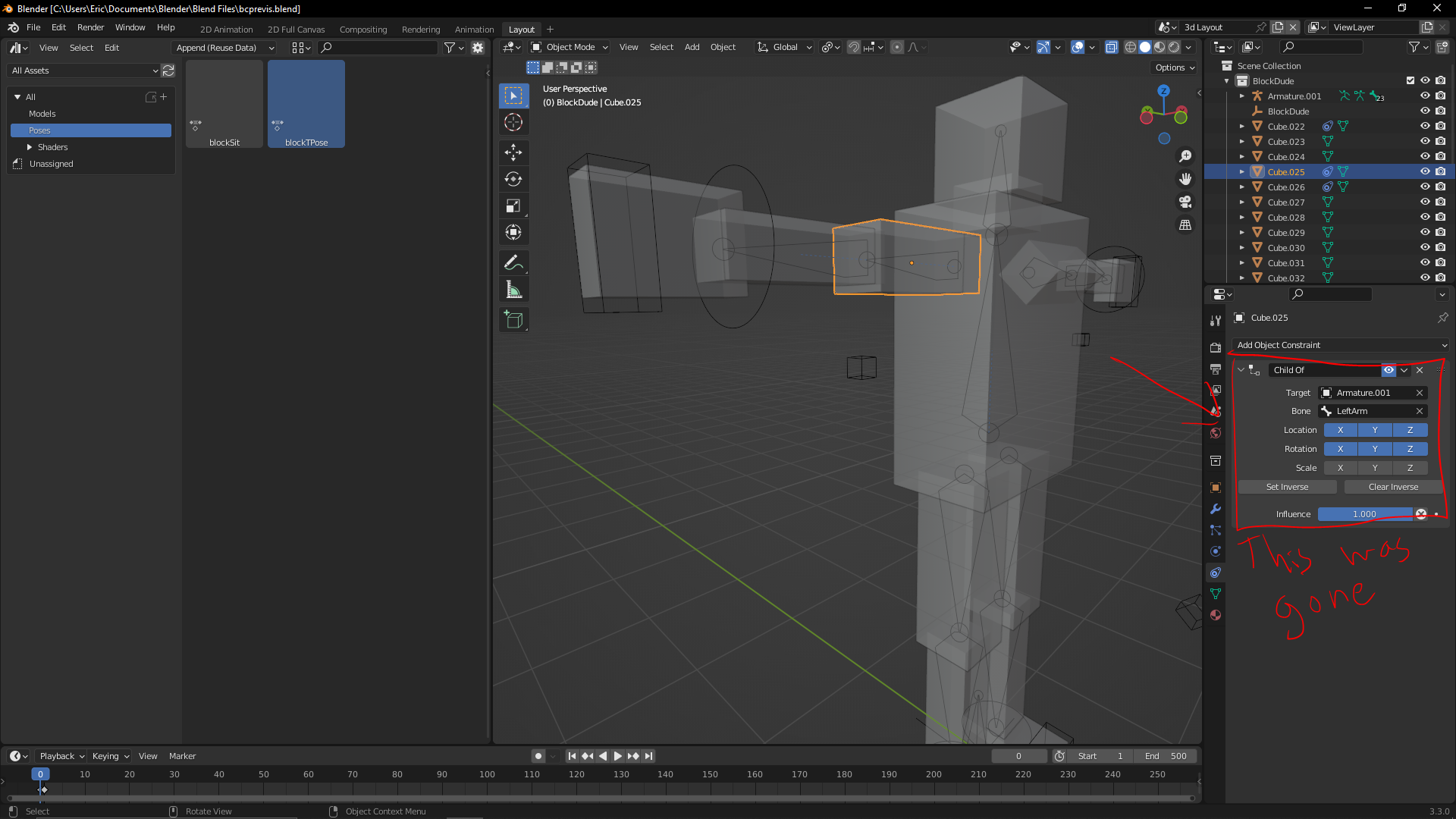Open the Global transform orientation dropdown
The image size is (1456, 819).
coord(785,47)
